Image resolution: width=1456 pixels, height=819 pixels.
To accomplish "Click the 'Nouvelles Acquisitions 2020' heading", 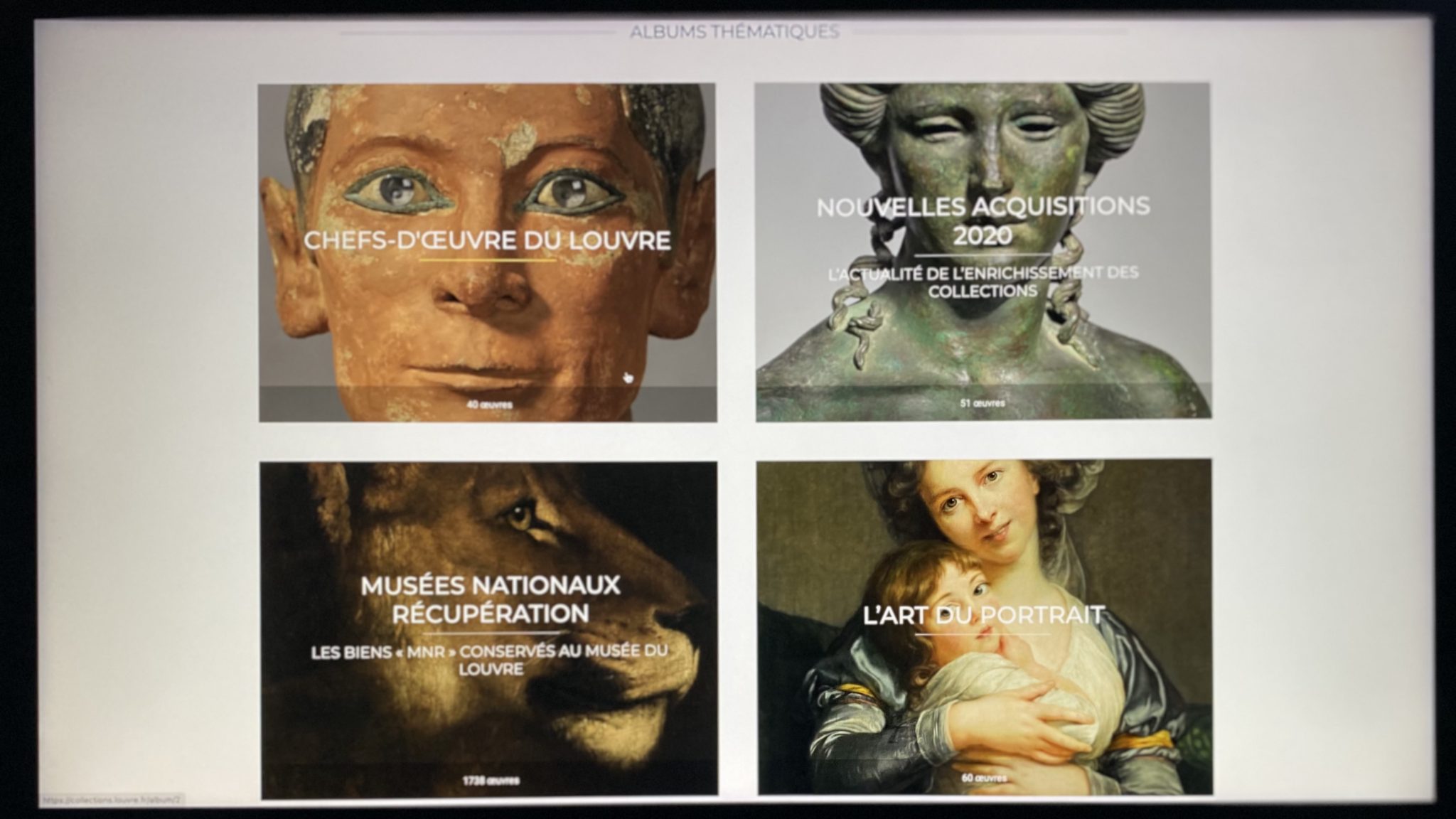I will coord(983,221).
